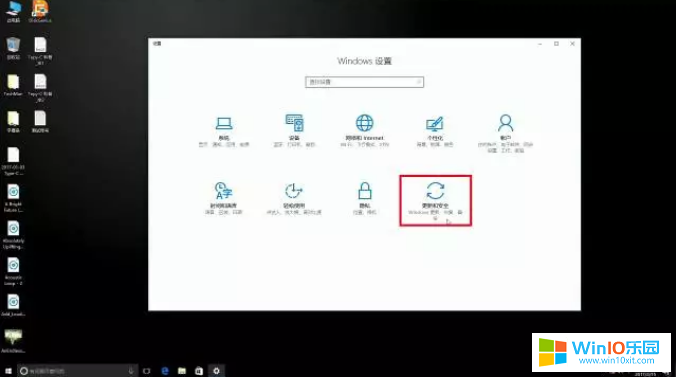676x377 pixels.
Task: Select the A Bright Future audio file
Action: 13,198
